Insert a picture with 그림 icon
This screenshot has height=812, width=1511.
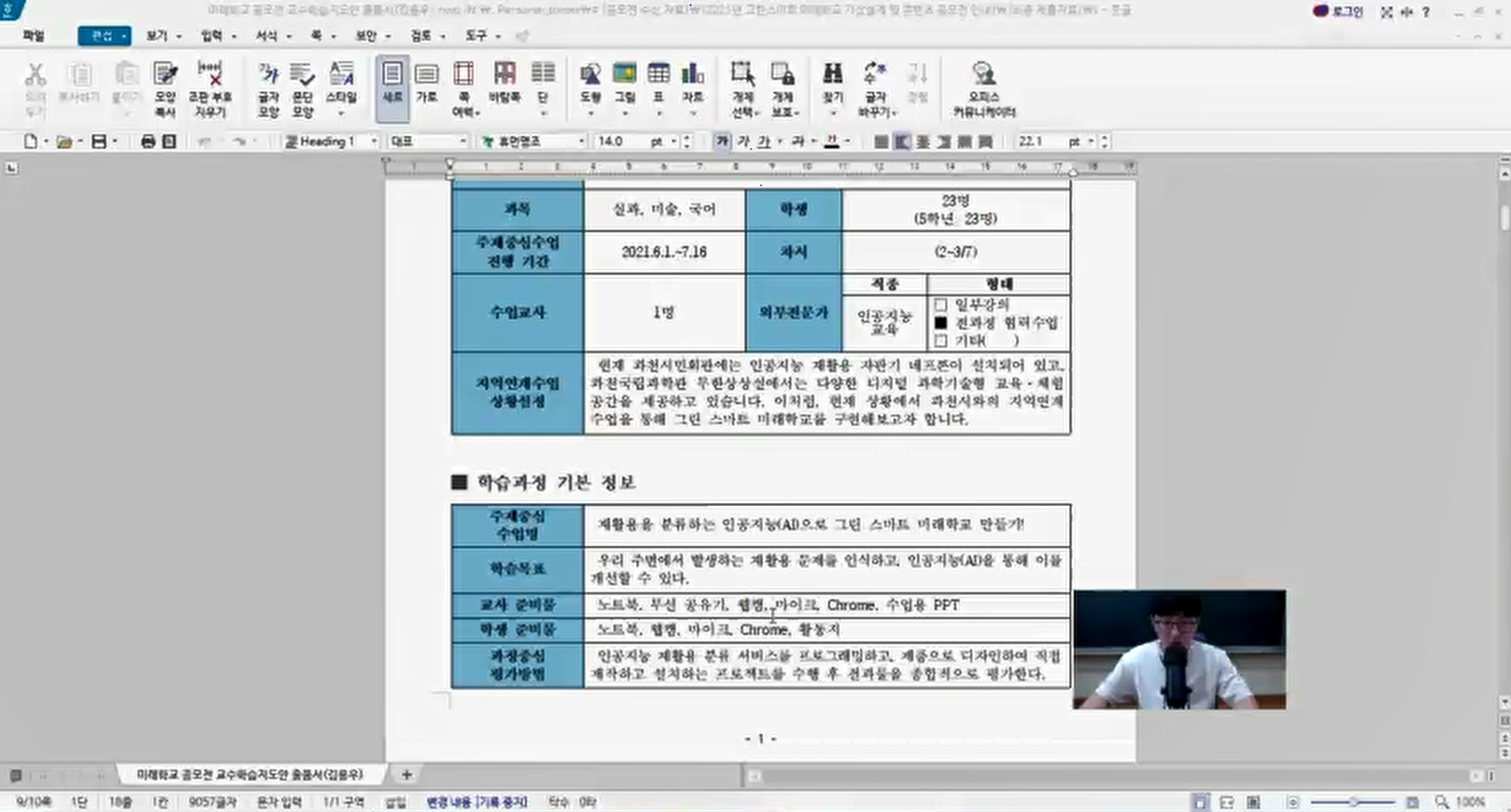tap(625, 89)
